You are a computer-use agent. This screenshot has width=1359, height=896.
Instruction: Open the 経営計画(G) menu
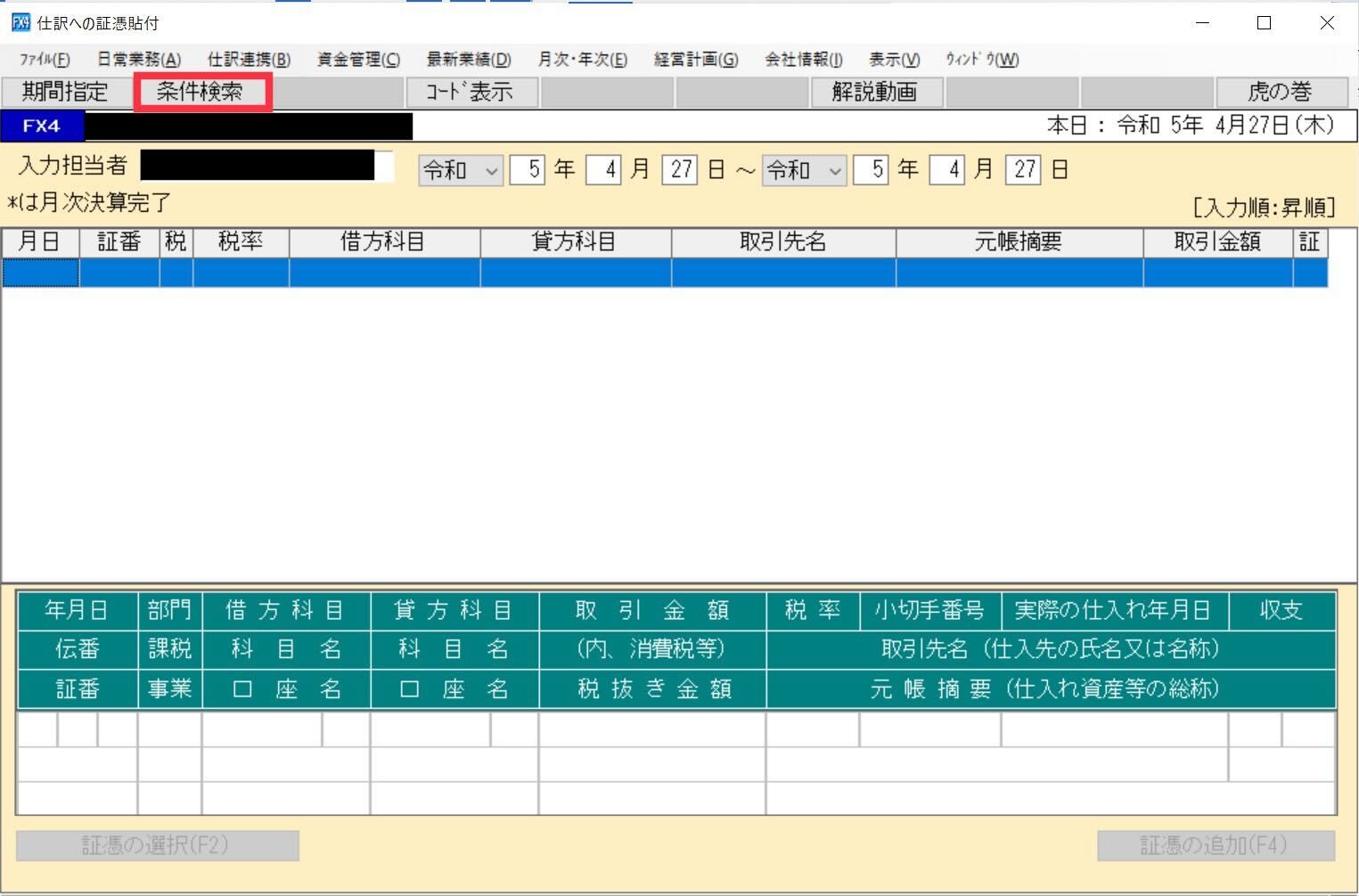696,60
